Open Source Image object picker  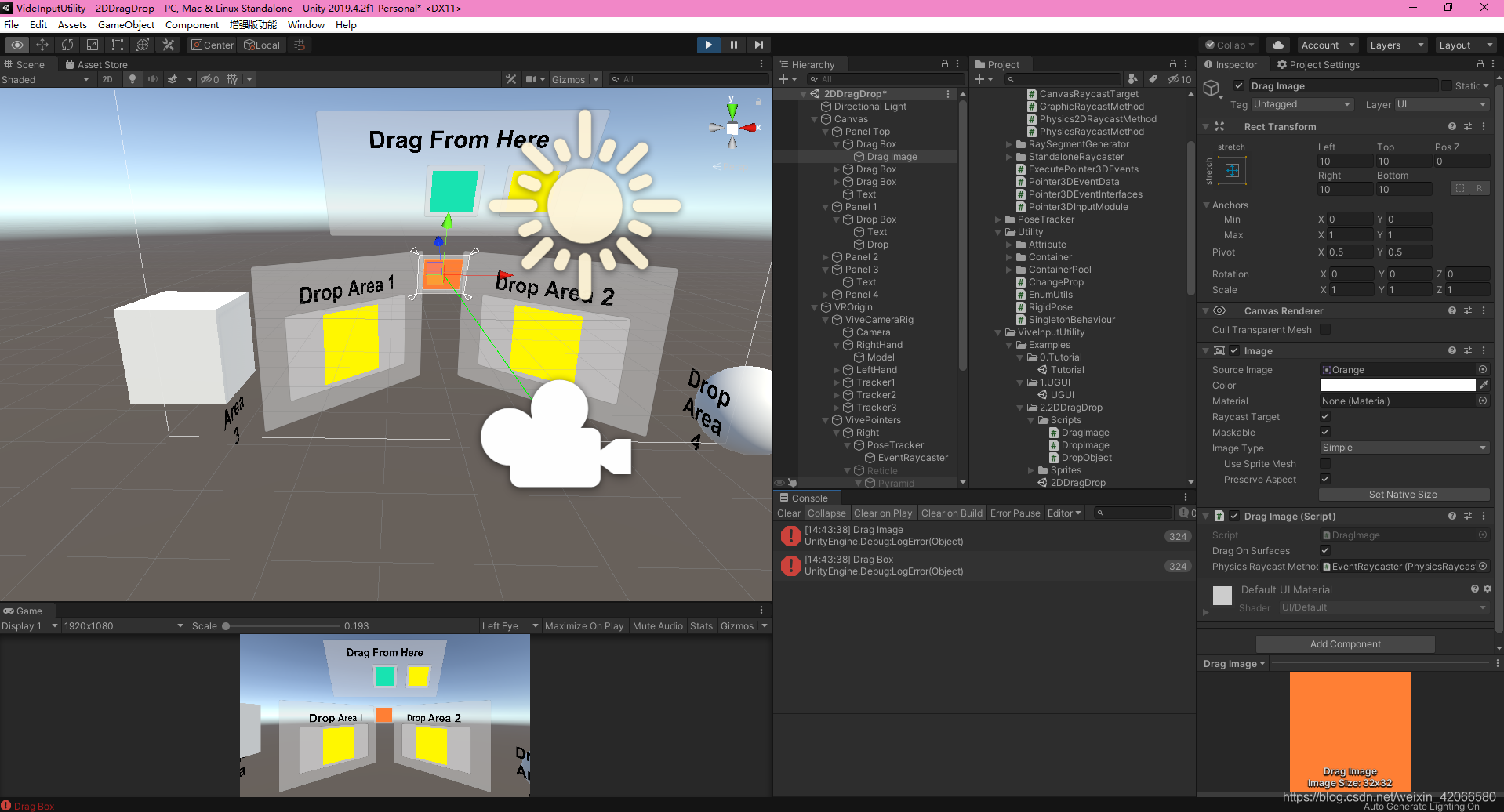[1483, 369]
